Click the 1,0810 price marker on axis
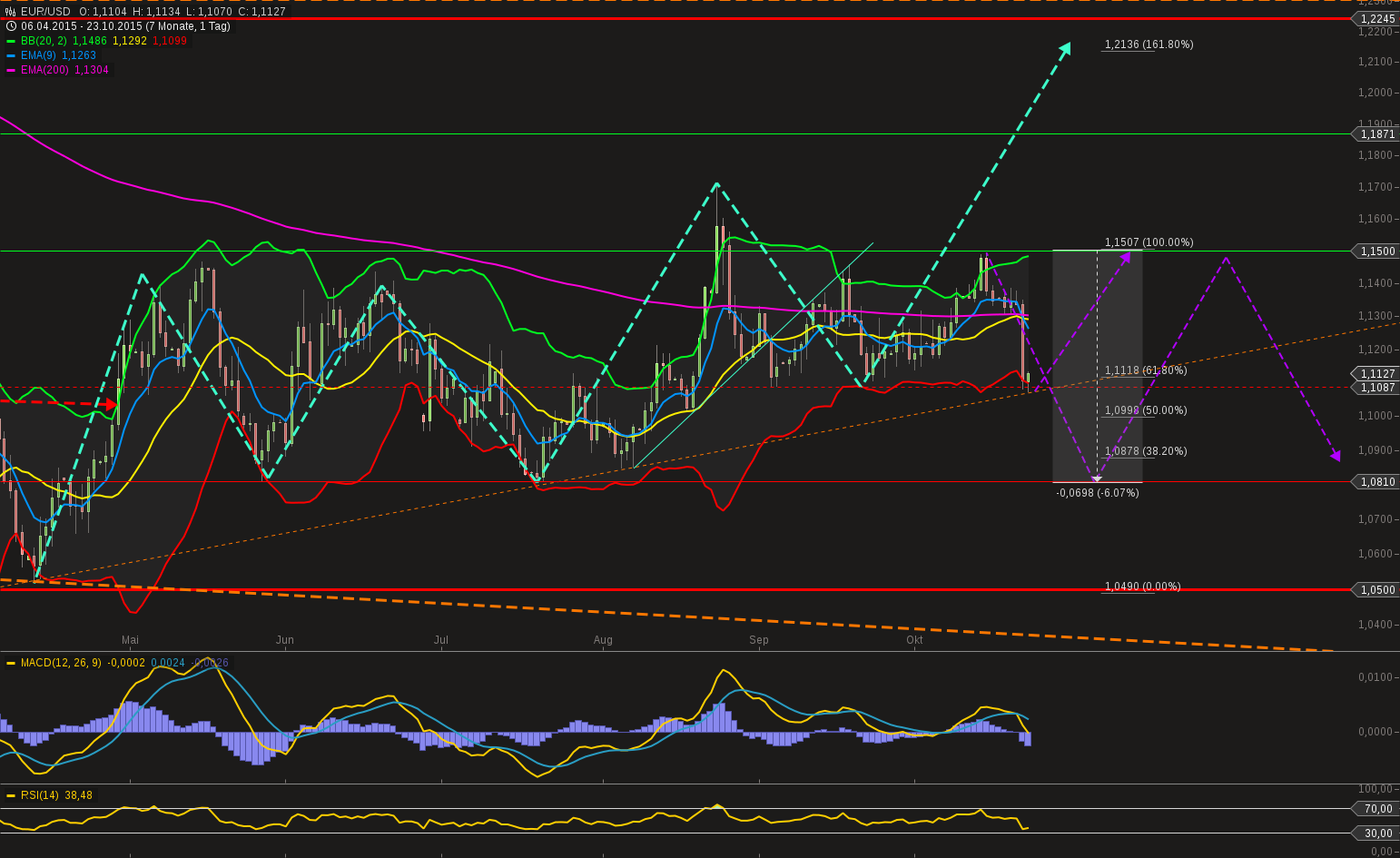The image size is (1400, 858). click(1376, 482)
